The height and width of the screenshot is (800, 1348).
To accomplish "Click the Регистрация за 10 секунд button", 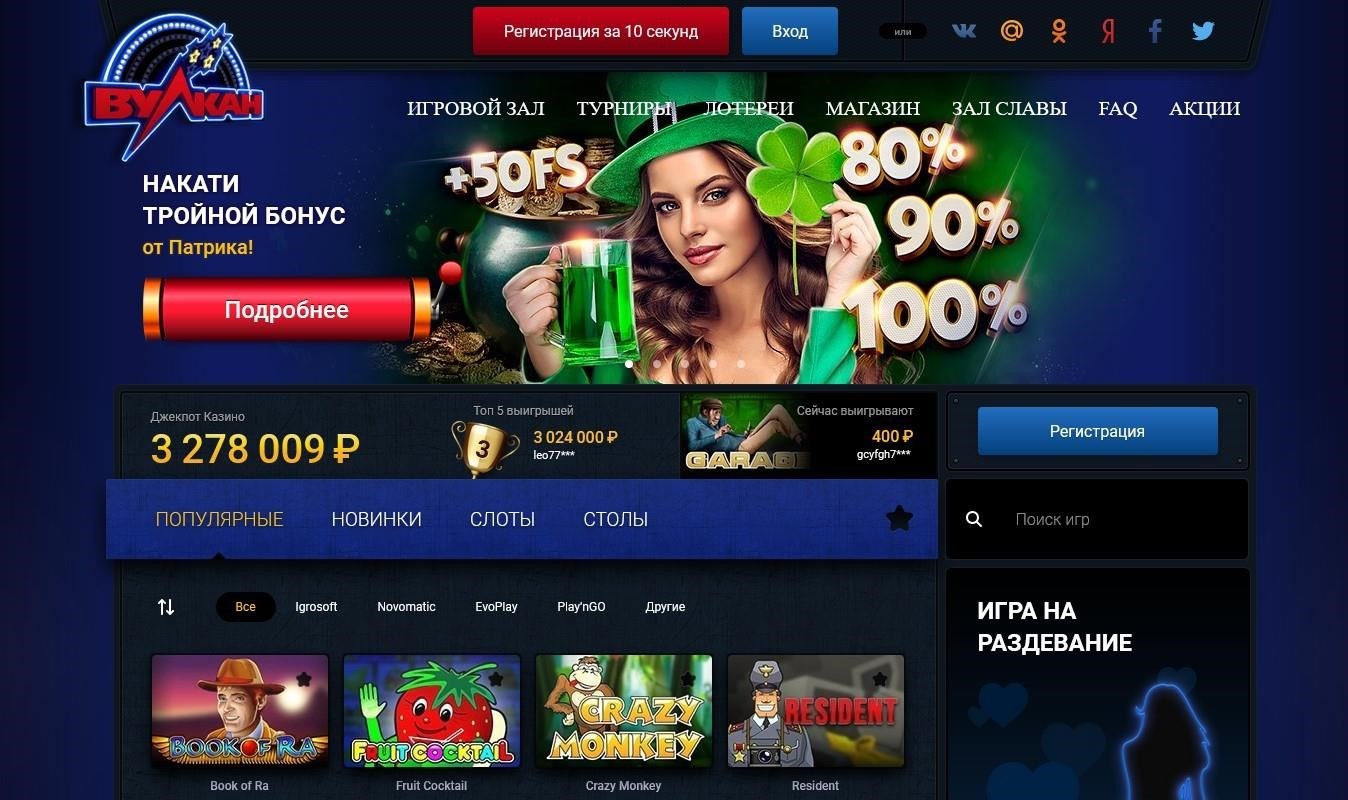I will tap(601, 31).
